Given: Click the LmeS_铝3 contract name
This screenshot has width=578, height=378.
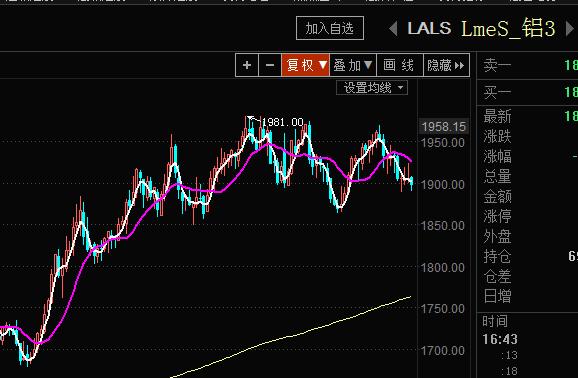Looking at the screenshot, I should pos(508,28).
